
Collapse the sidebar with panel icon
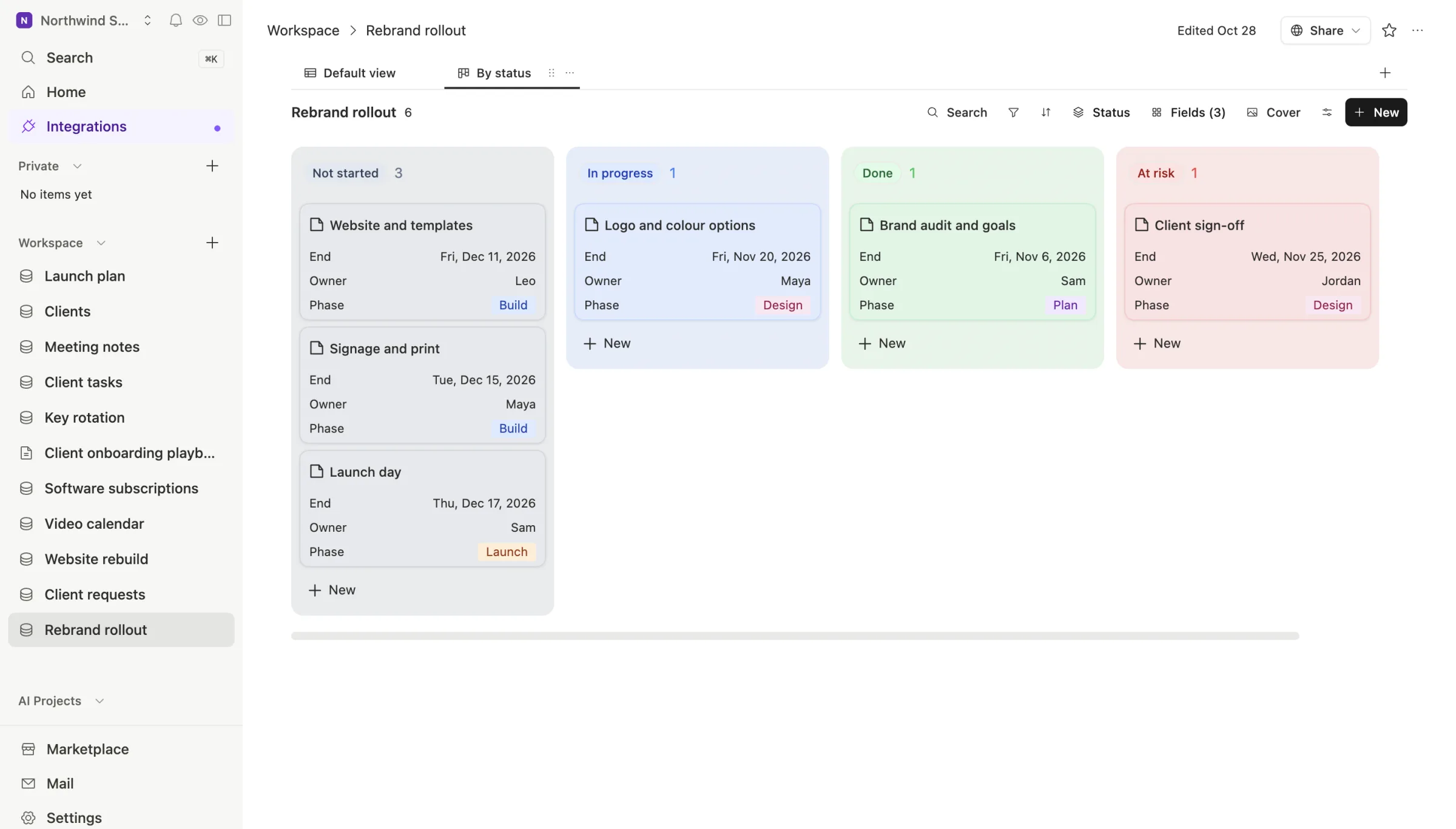click(224, 21)
